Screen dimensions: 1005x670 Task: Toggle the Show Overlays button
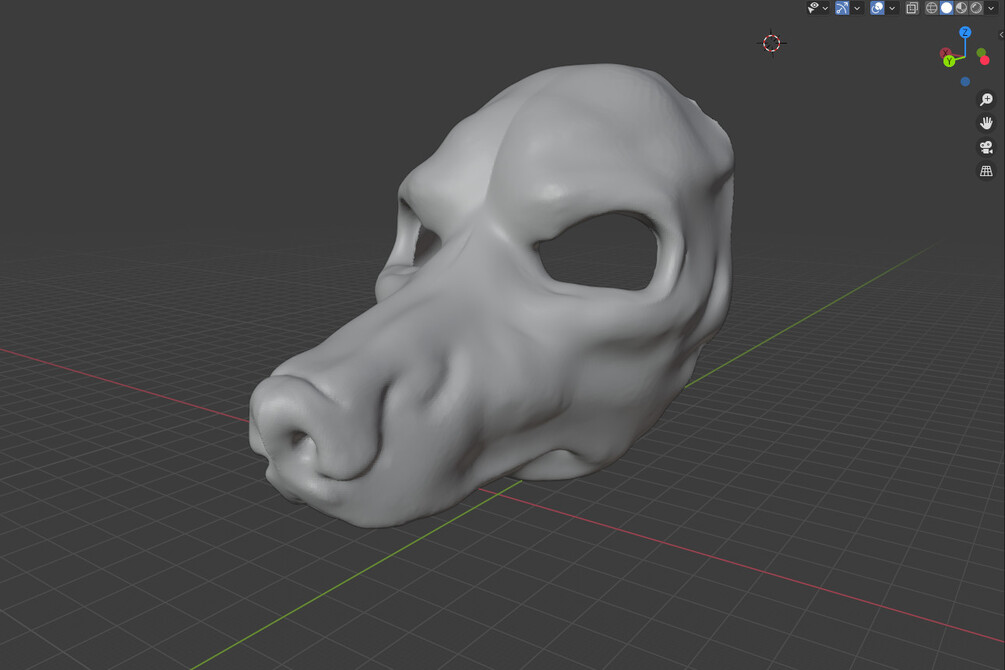click(877, 8)
